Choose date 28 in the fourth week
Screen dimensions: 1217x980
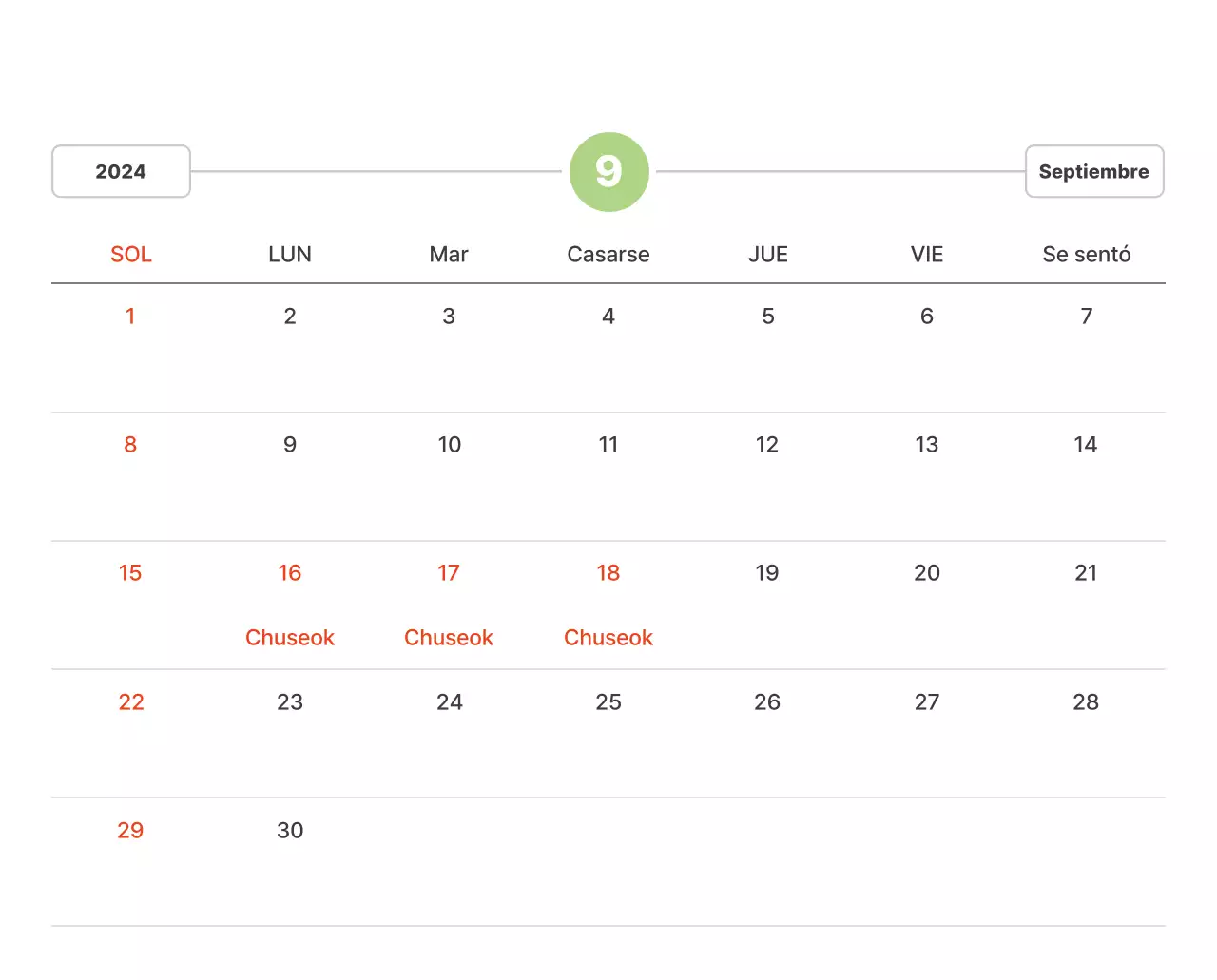pyautogui.click(x=1086, y=702)
